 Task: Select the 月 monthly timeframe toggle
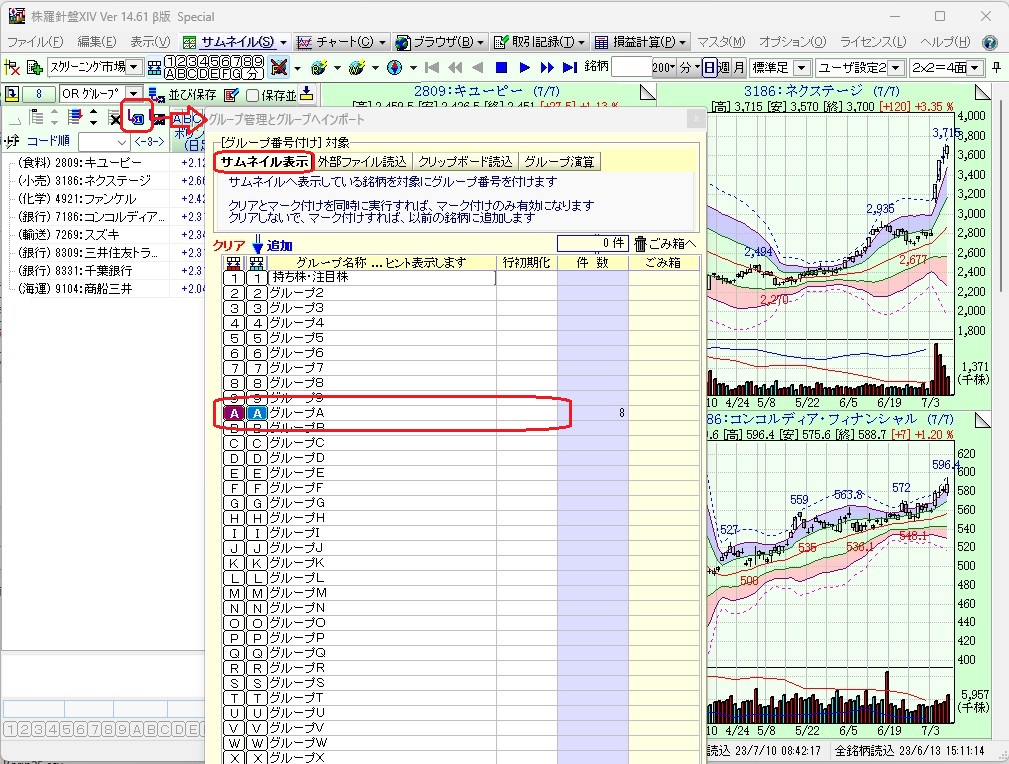(739, 67)
